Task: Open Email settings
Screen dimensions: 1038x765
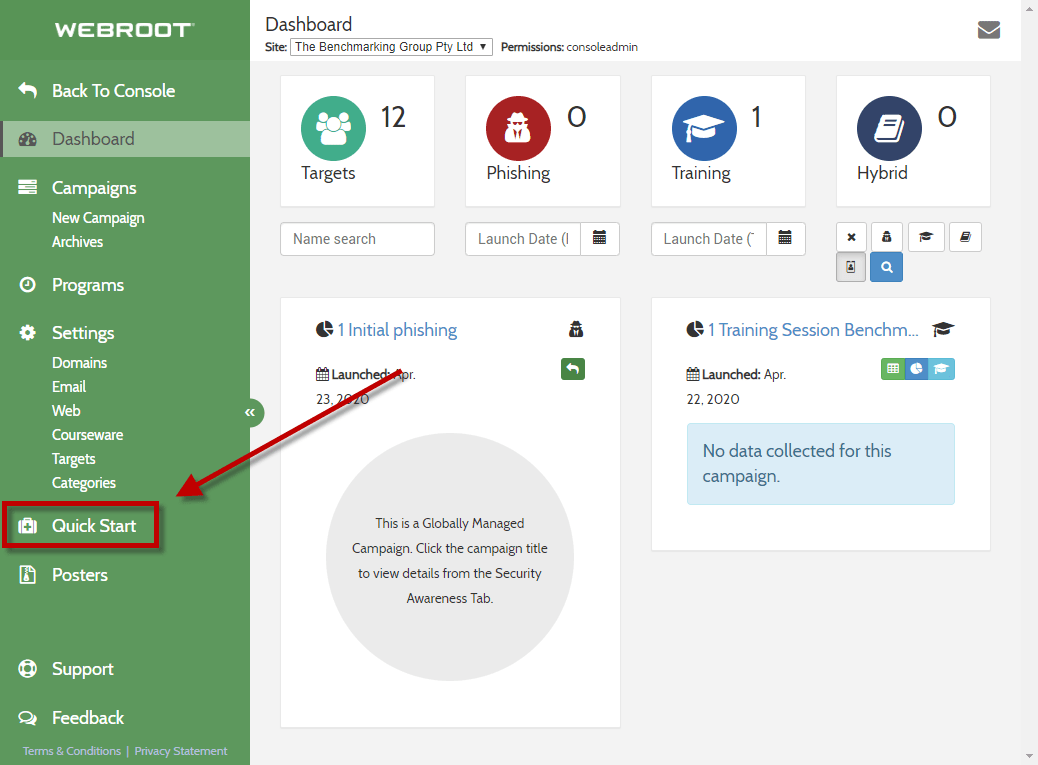Action: point(69,386)
